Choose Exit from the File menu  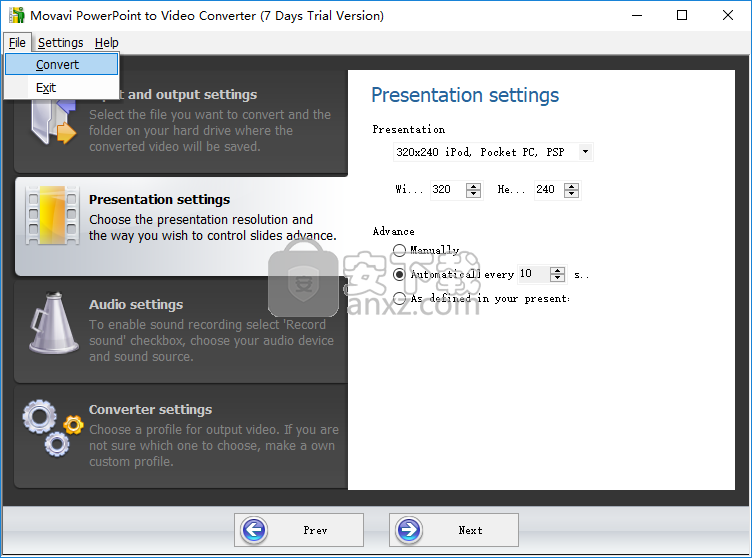pyautogui.click(x=61, y=87)
